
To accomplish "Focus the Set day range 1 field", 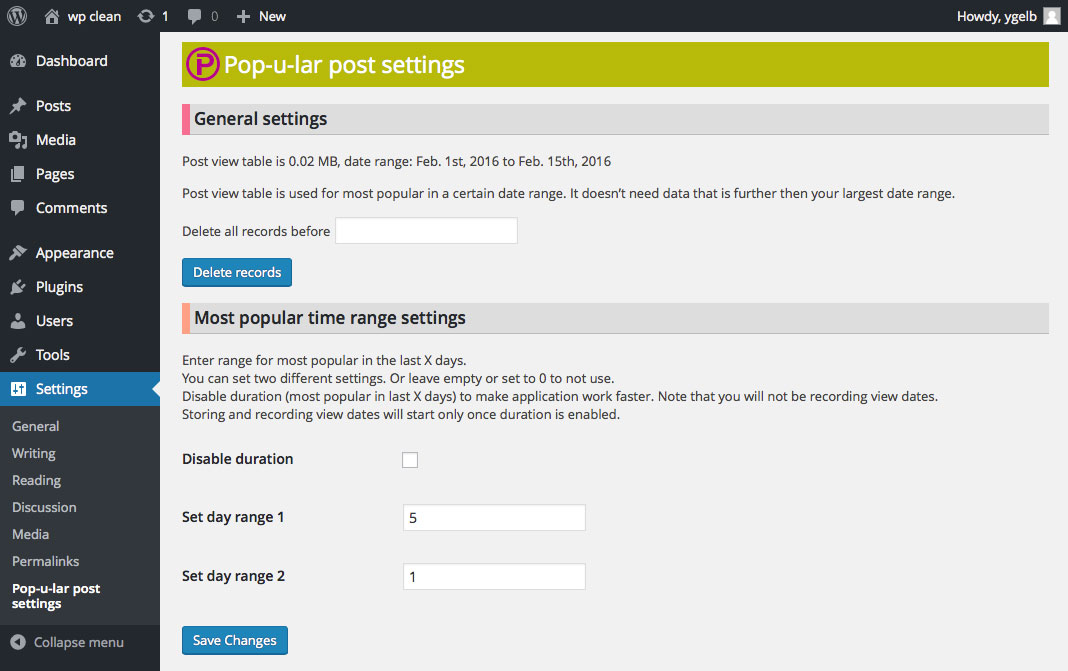I will coord(494,518).
